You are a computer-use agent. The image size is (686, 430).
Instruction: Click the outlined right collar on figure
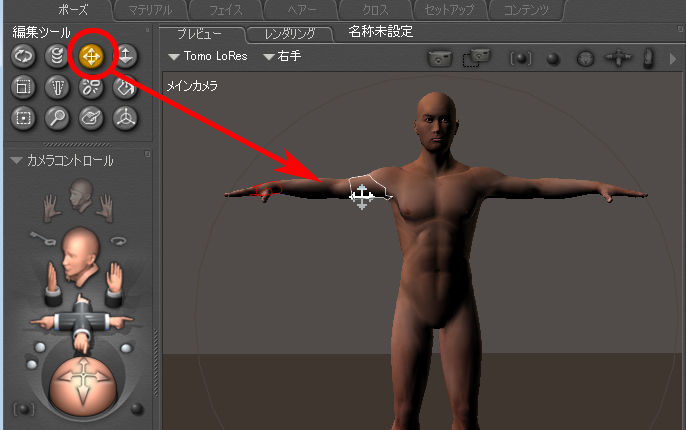click(x=370, y=188)
